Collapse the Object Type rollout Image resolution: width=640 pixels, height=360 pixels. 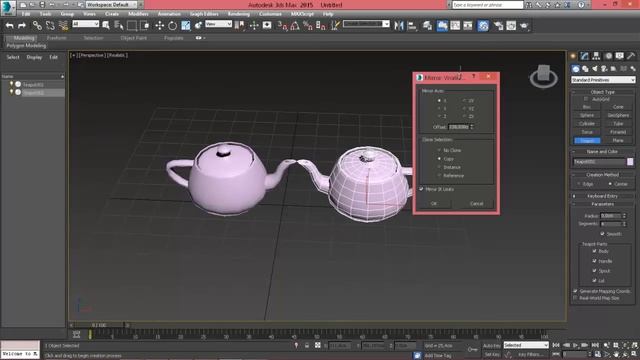pyautogui.click(x=603, y=92)
